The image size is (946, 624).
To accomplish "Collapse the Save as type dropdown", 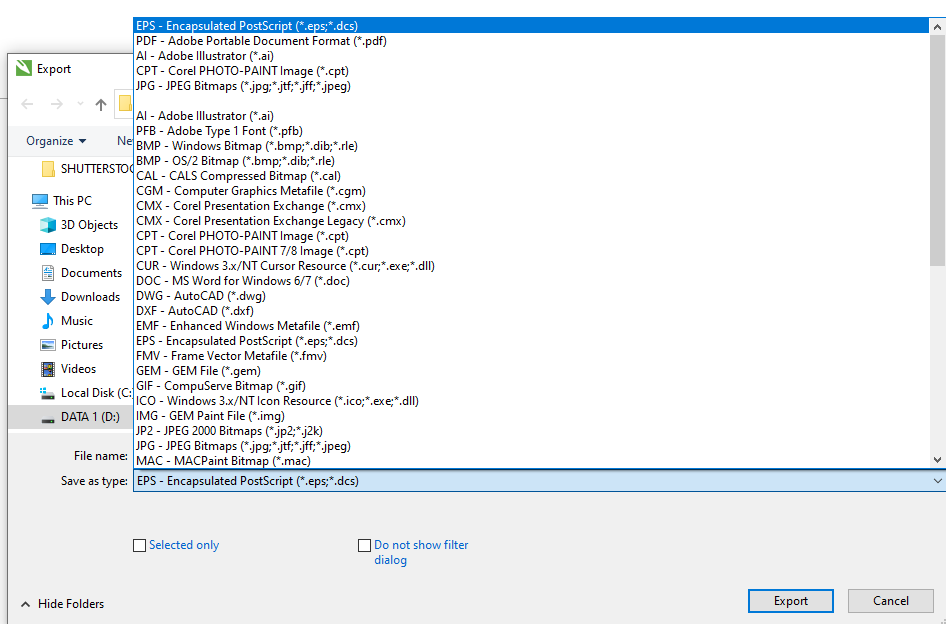I will [936, 481].
